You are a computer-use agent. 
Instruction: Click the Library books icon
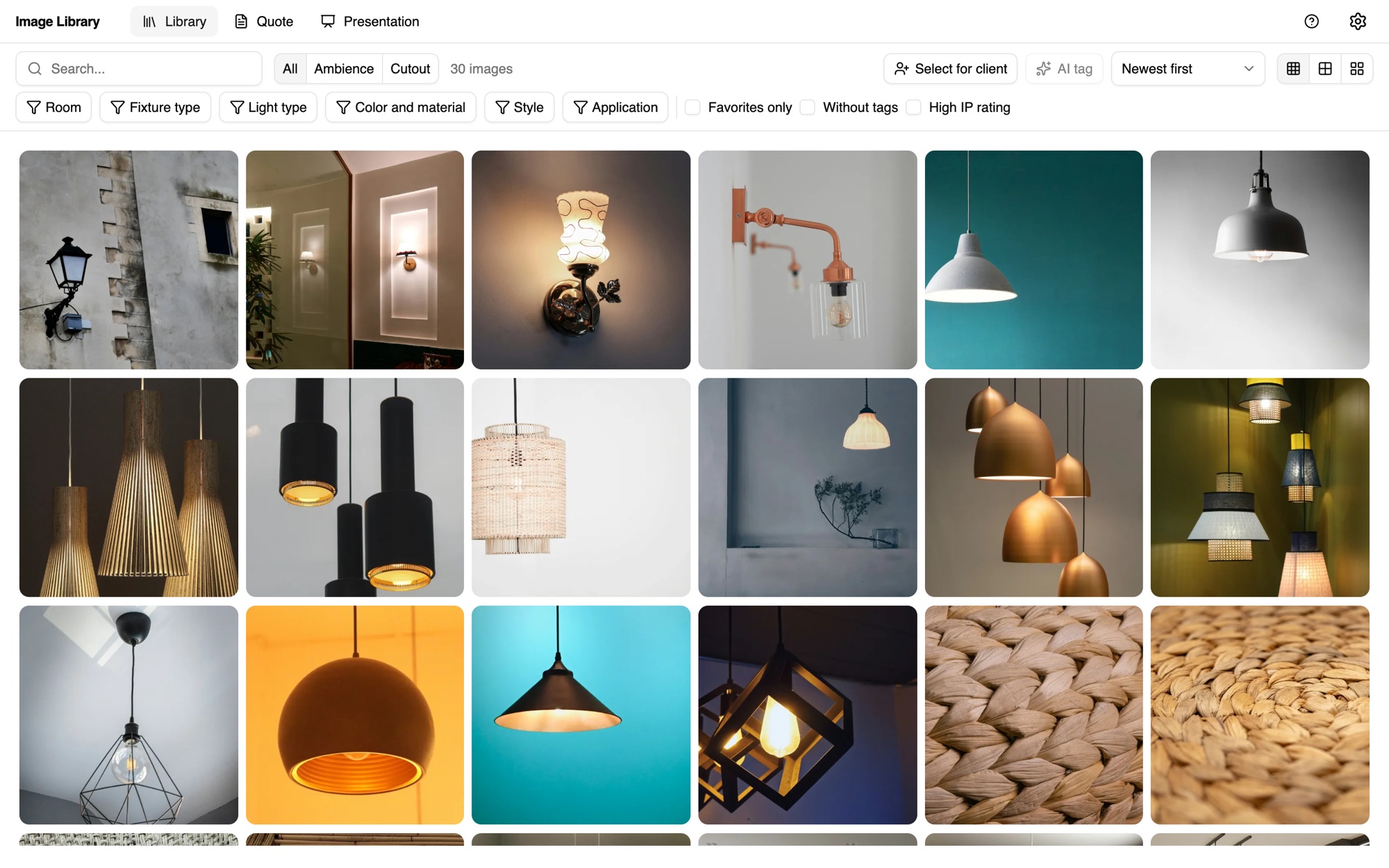tap(149, 22)
